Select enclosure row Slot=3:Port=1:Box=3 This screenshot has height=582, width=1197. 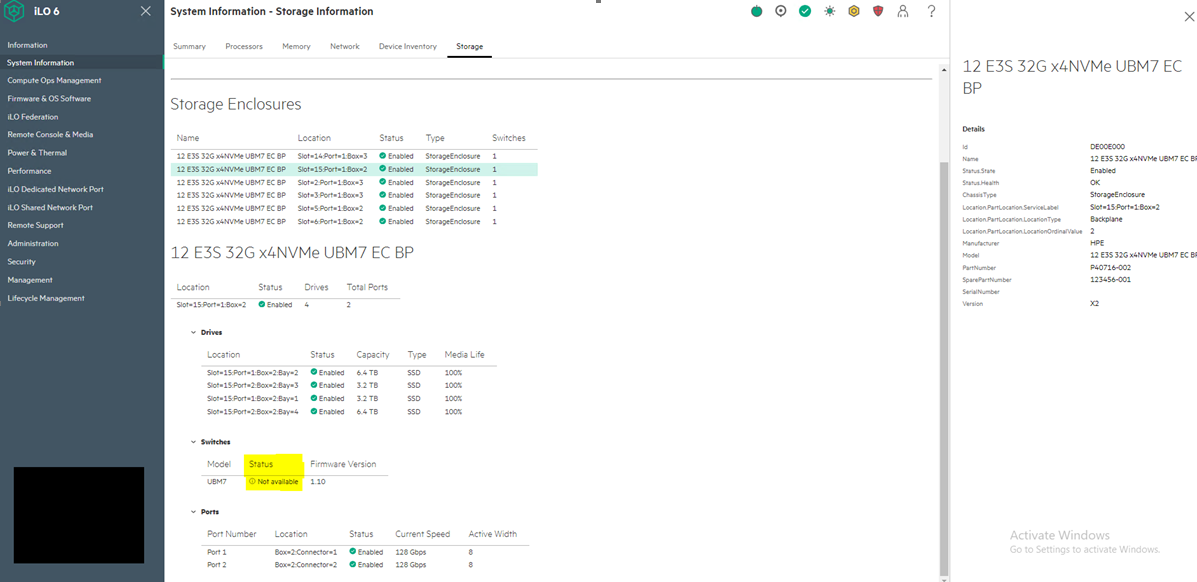[354, 196]
